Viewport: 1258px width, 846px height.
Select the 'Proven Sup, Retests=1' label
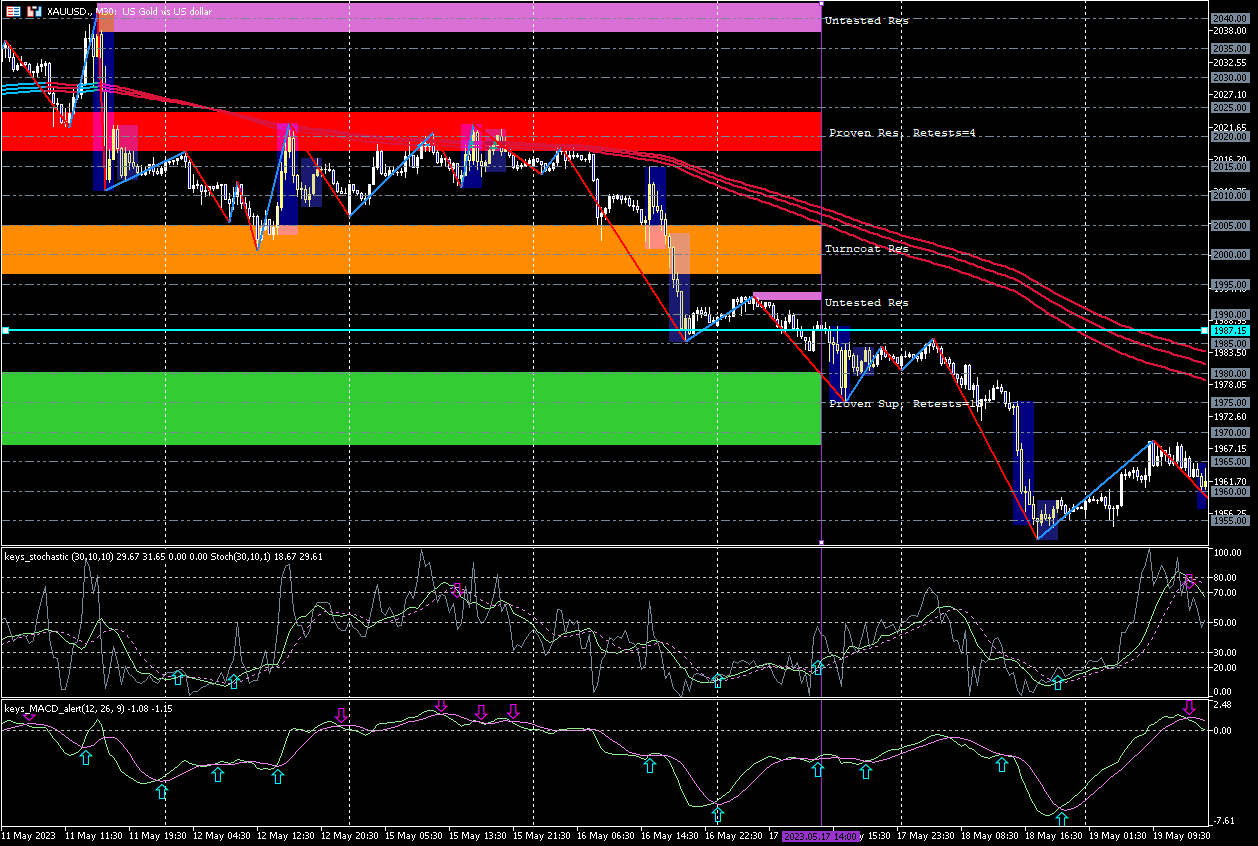902,403
